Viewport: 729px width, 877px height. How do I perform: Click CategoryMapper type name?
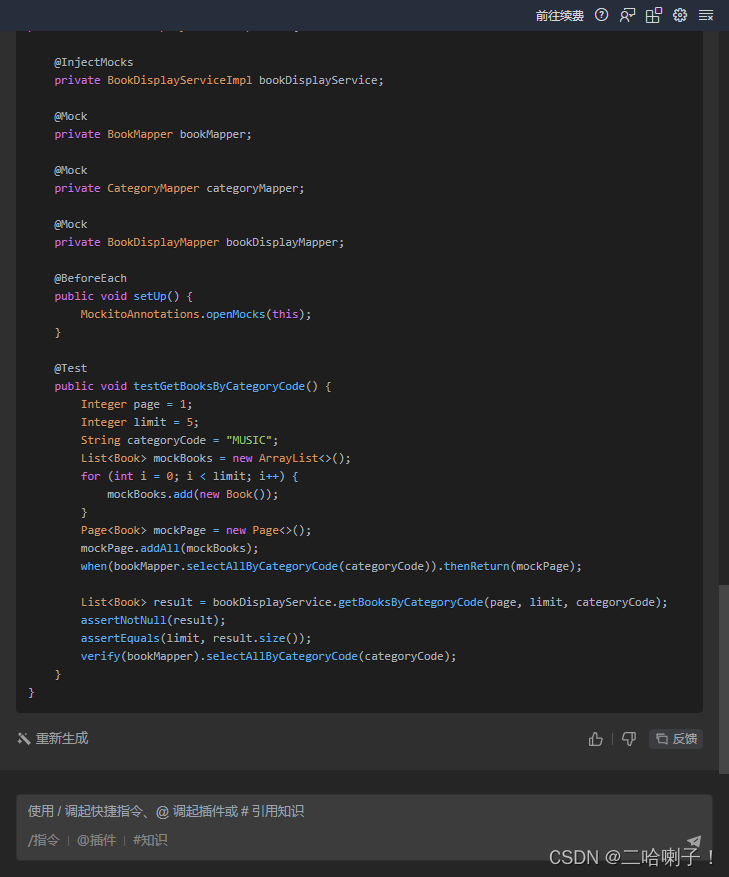(x=153, y=188)
